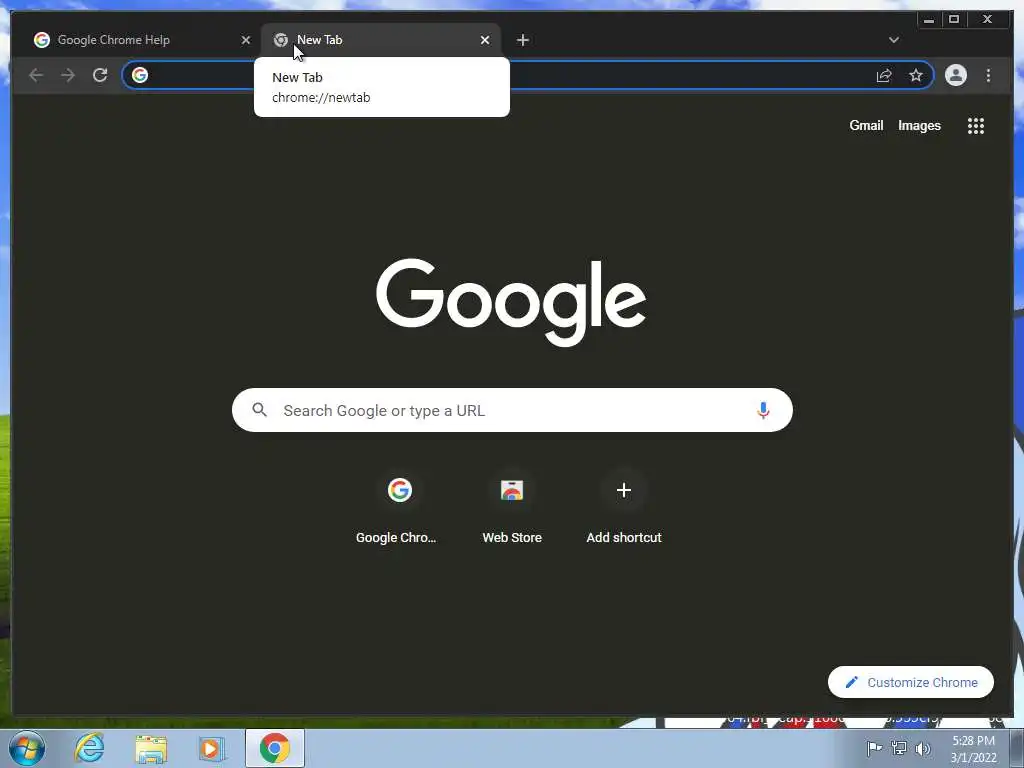Open the profile avatar menu
The image size is (1024, 768).
(955, 75)
